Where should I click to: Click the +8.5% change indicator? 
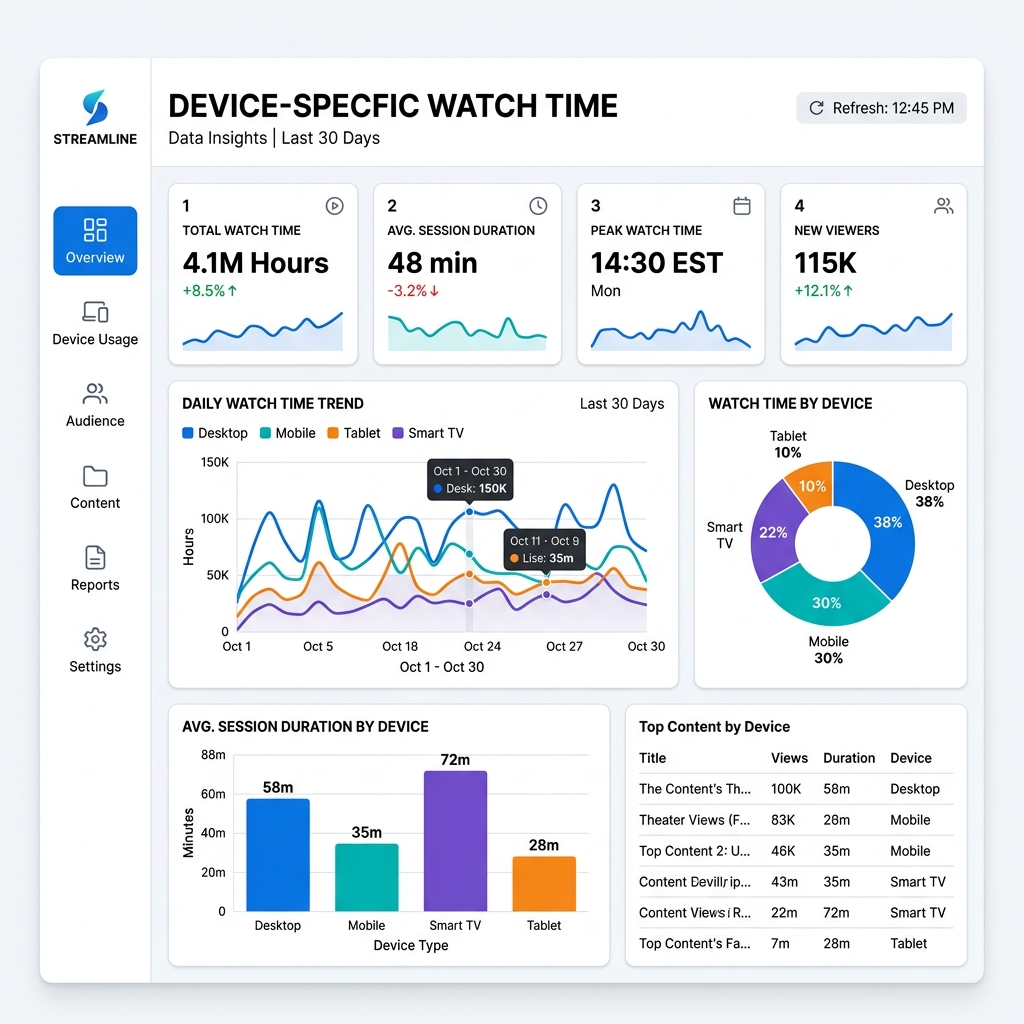[x=210, y=291]
